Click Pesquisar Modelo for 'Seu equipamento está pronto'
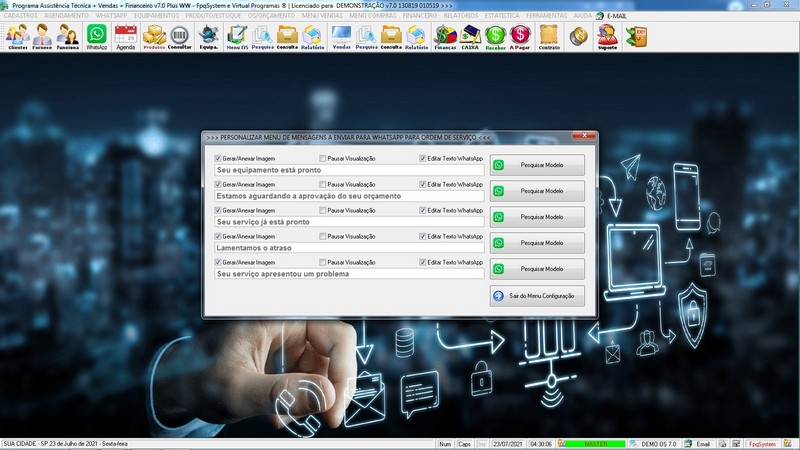The height and width of the screenshot is (450, 800). pos(537,165)
